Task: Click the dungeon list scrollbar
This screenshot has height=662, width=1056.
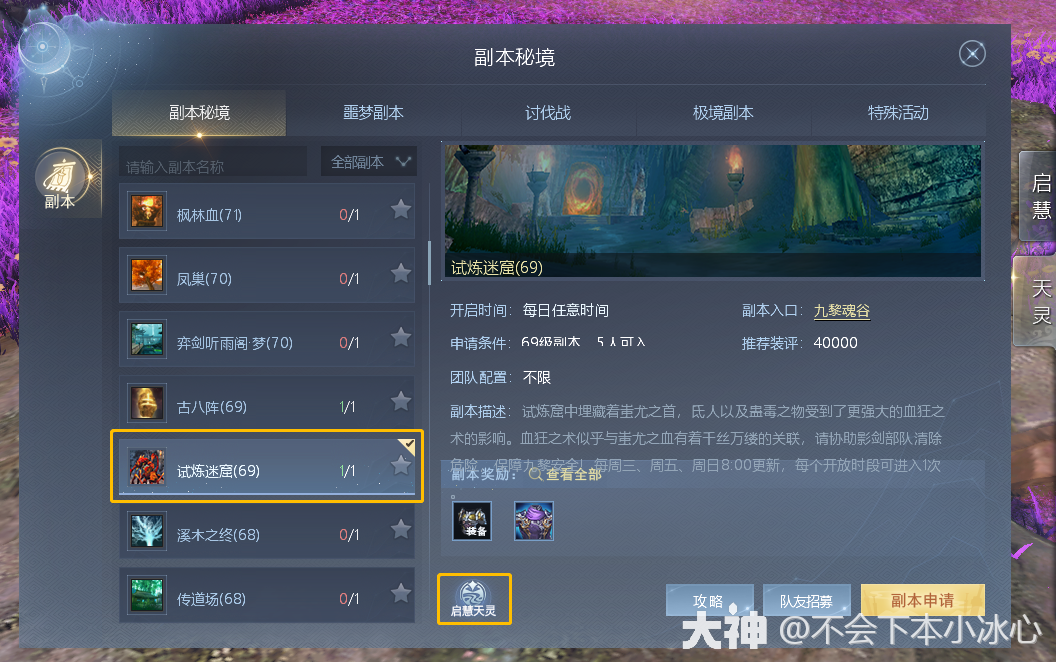Action: (x=430, y=263)
